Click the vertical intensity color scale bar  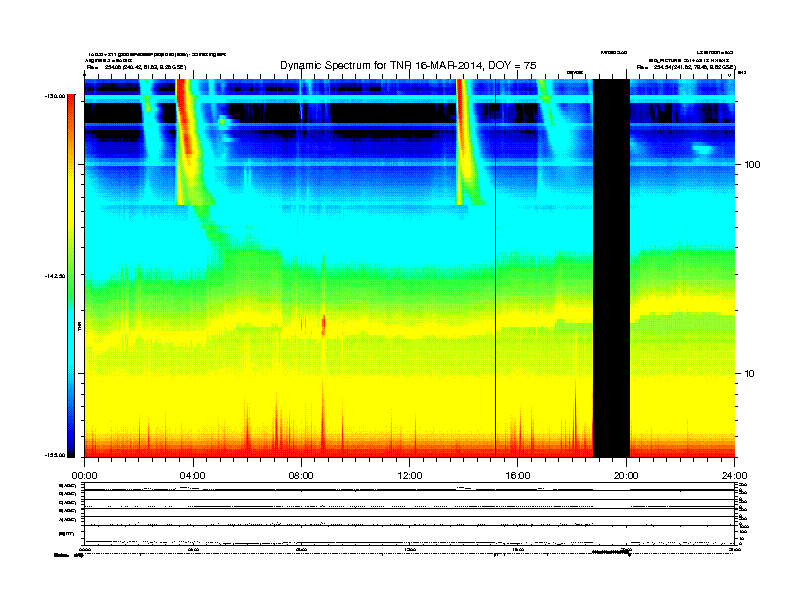tap(71, 276)
